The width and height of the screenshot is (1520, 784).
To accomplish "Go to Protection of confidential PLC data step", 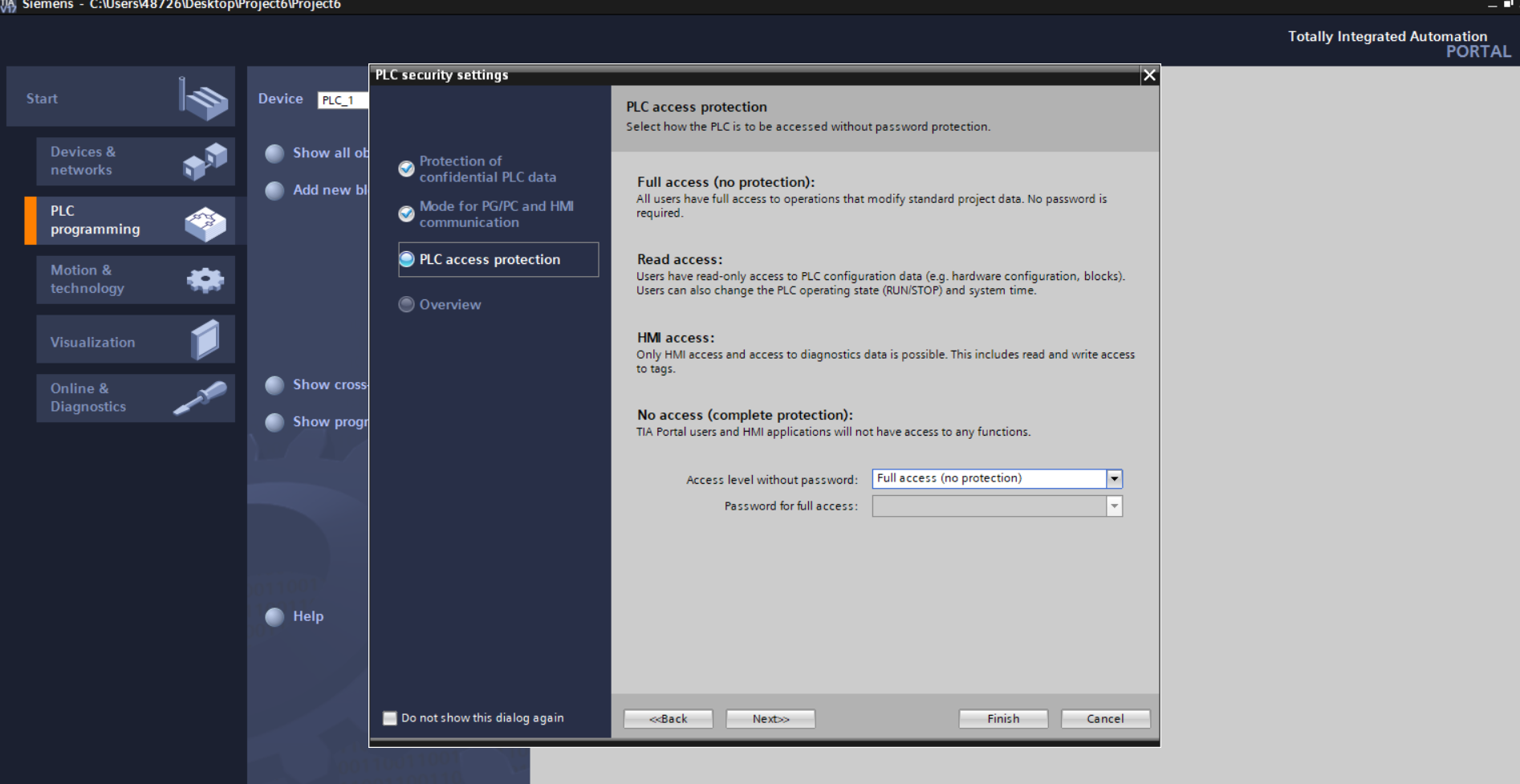I will click(x=487, y=169).
